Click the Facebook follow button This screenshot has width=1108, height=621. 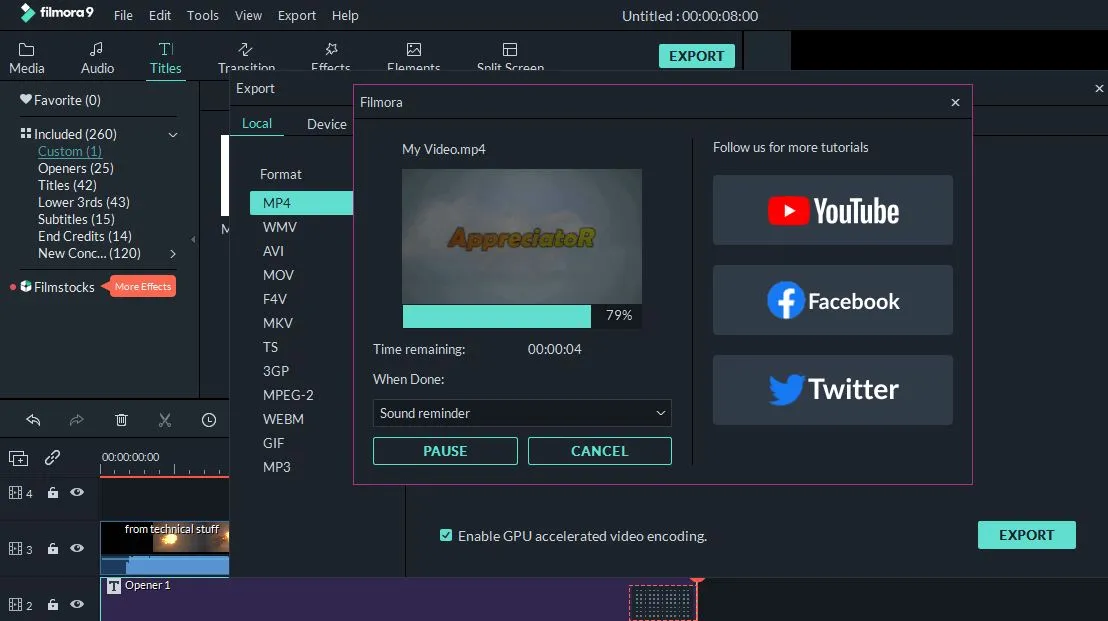pos(832,300)
